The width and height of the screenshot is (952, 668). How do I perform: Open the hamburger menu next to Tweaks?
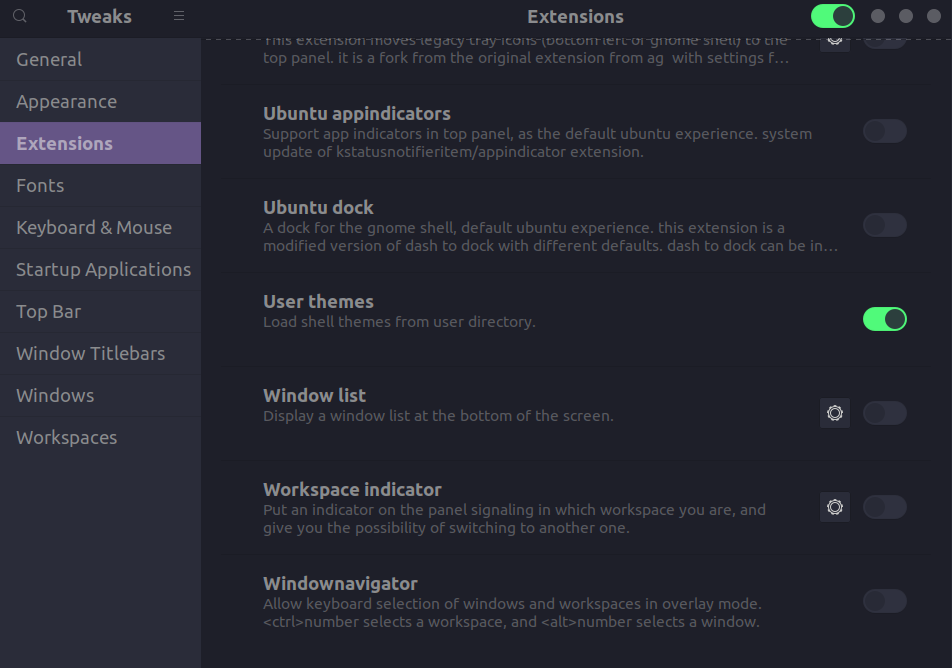click(x=178, y=16)
